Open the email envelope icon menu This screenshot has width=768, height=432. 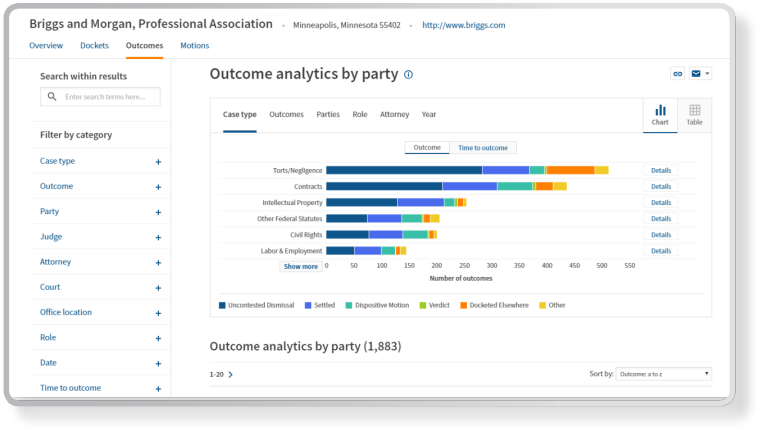pyautogui.click(x=700, y=74)
